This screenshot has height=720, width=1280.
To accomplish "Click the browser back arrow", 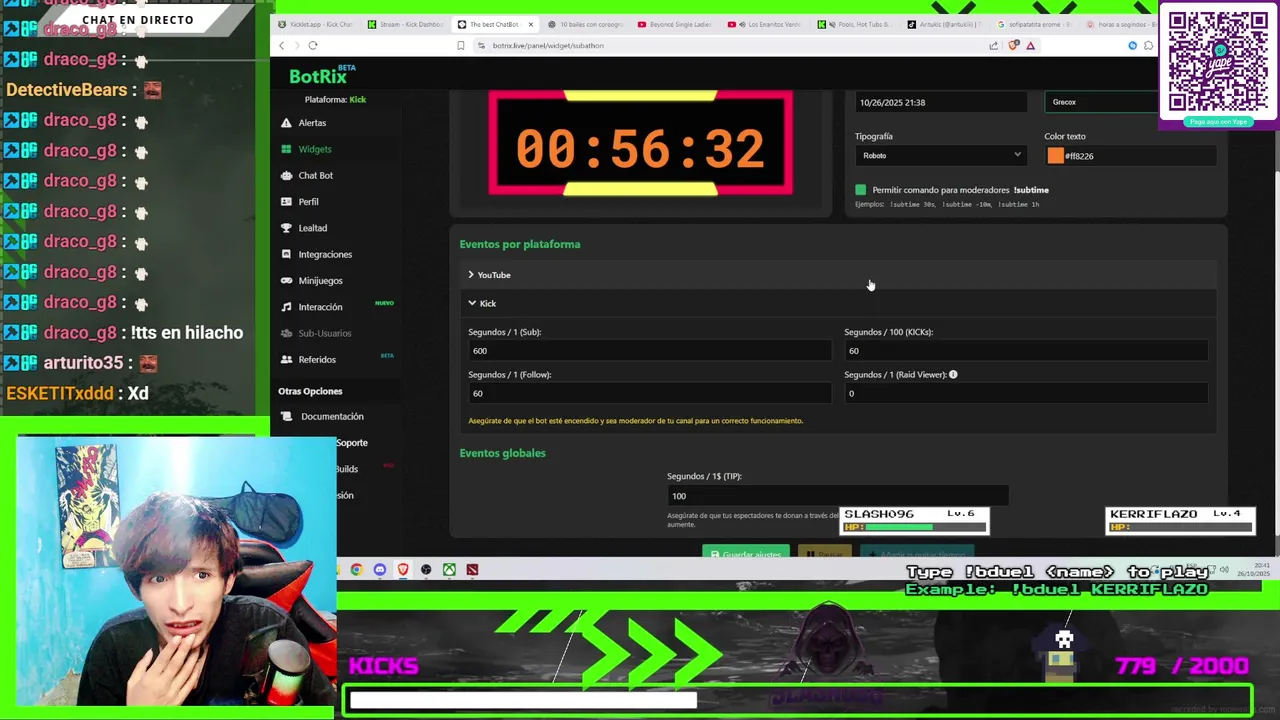I will (282, 45).
